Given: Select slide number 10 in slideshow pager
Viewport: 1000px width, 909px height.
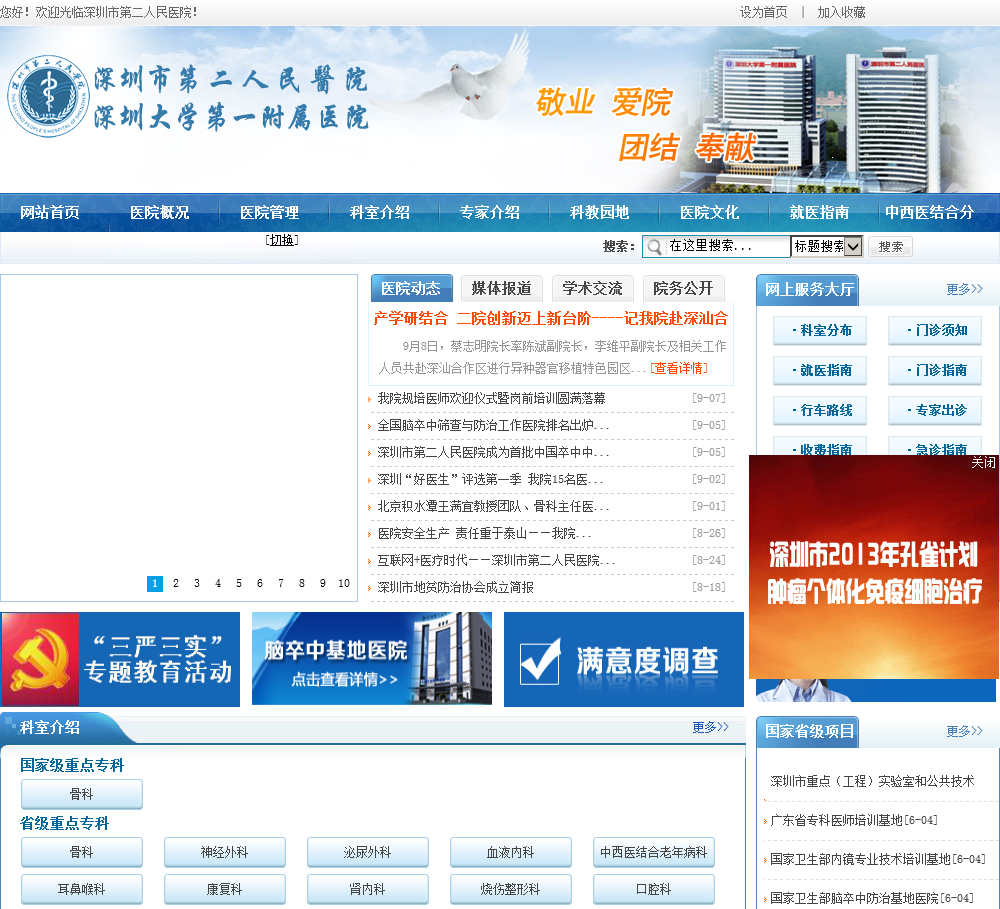Looking at the screenshot, I should [344, 584].
